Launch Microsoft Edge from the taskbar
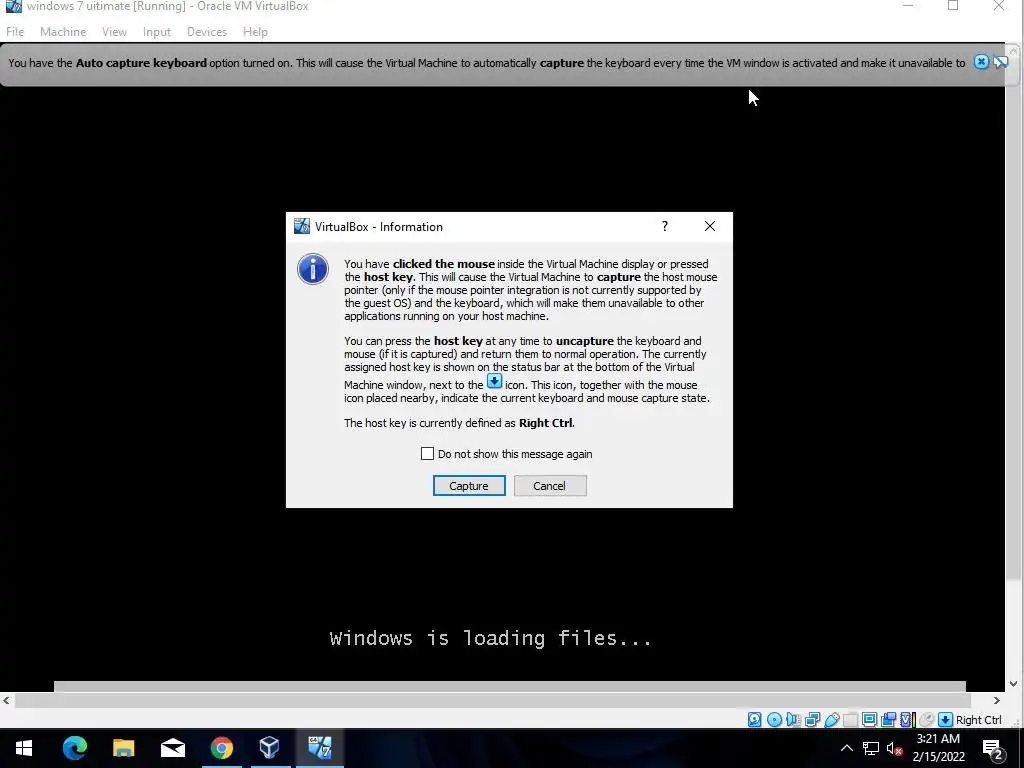This screenshot has height=768, width=1024. [x=74, y=748]
